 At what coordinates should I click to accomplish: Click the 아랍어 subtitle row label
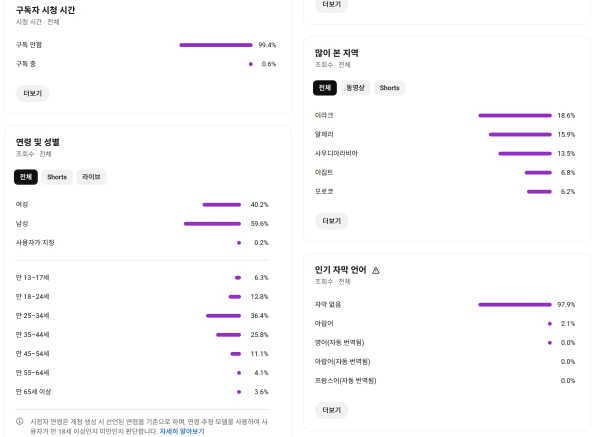324,323
